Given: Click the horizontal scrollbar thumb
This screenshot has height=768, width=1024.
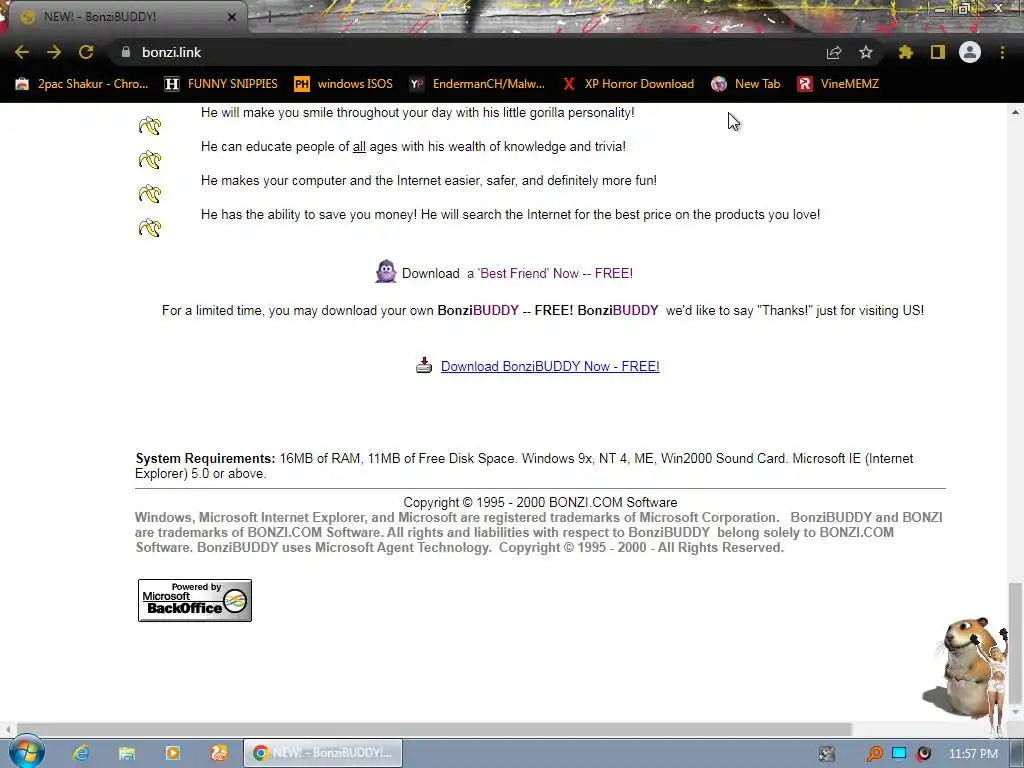Looking at the screenshot, I should pyautogui.click(x=434, y=729).
